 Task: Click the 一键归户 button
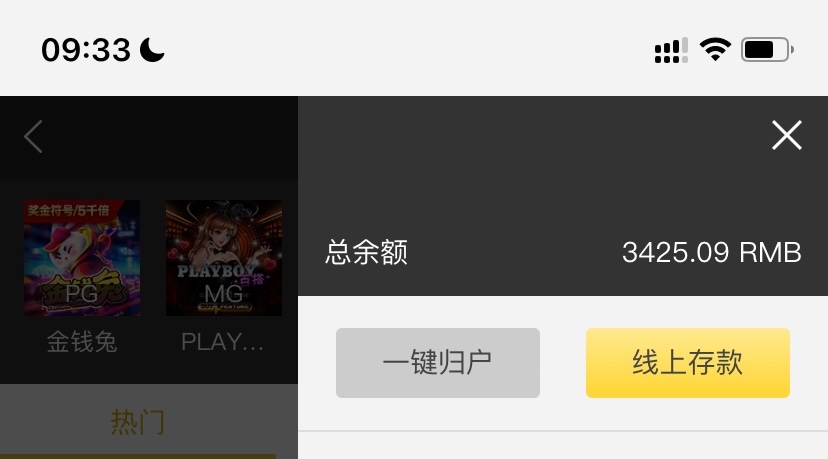pyautogui.click(x=438, y=363)
